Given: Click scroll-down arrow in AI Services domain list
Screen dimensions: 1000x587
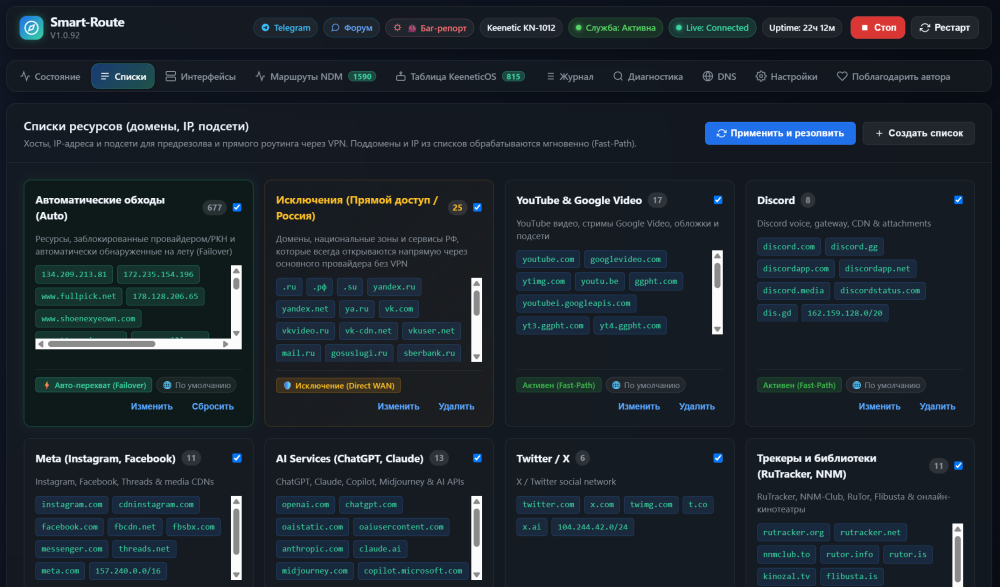Looking at the screenshot, I should point(476,575).
